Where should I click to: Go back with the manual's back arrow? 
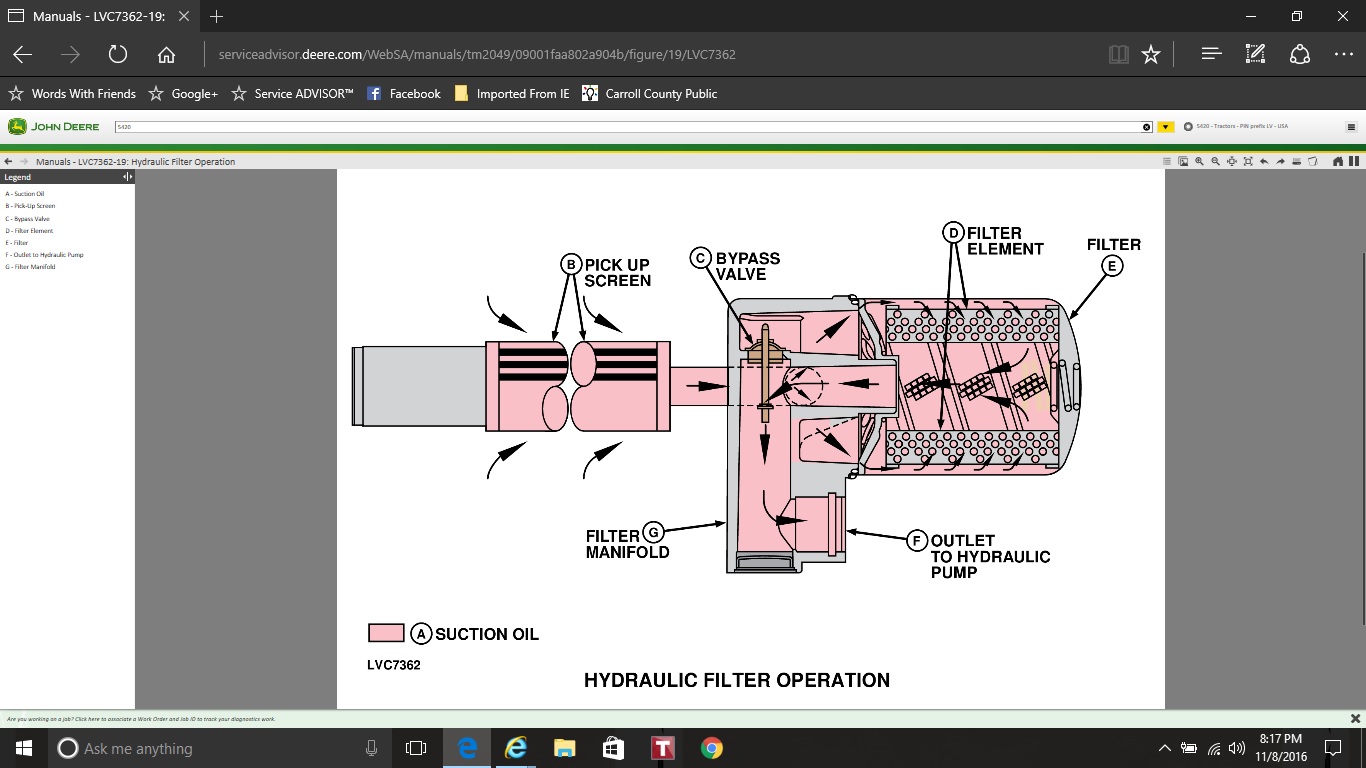coord(9,161)
